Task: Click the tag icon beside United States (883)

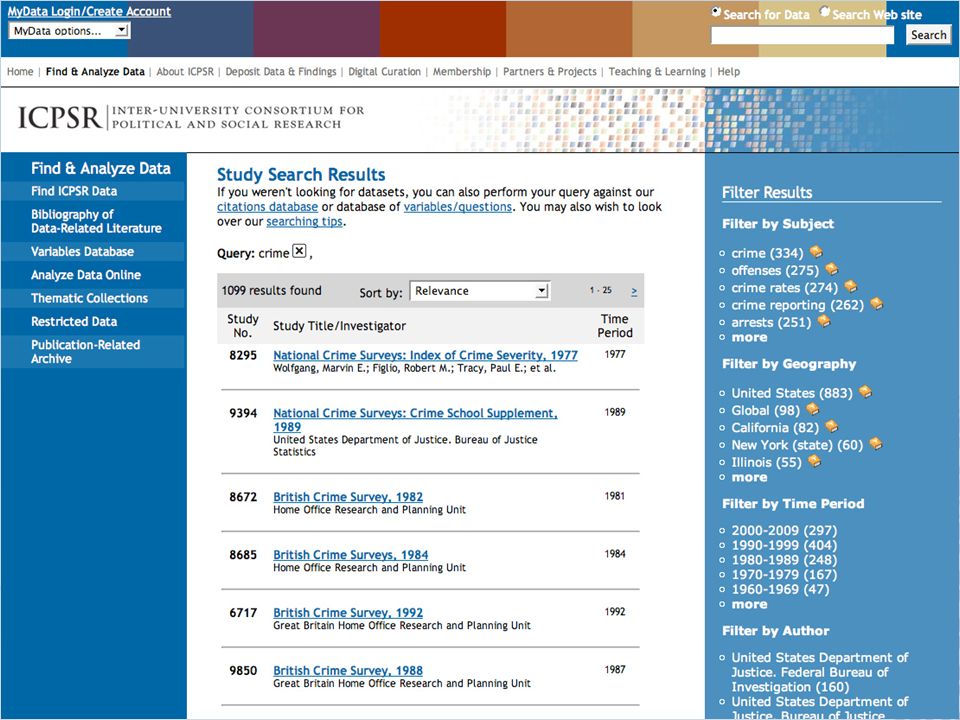Action: [865, 391]
